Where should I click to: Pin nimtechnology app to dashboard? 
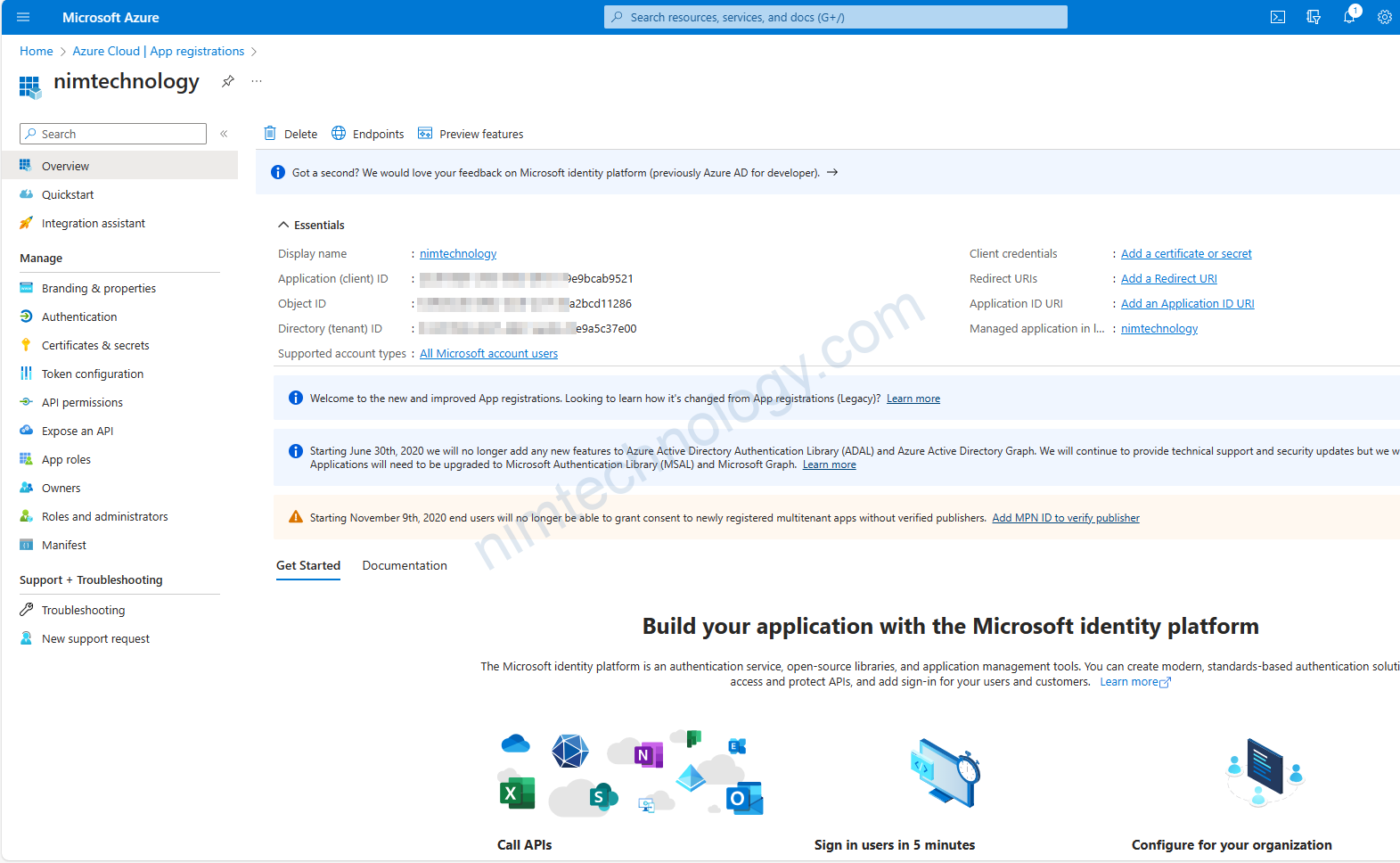pyautogui.click(x=228, y=81)
